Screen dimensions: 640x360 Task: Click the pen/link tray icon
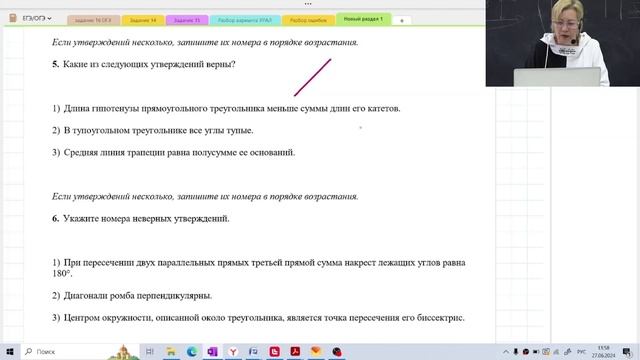coord(567,352)
